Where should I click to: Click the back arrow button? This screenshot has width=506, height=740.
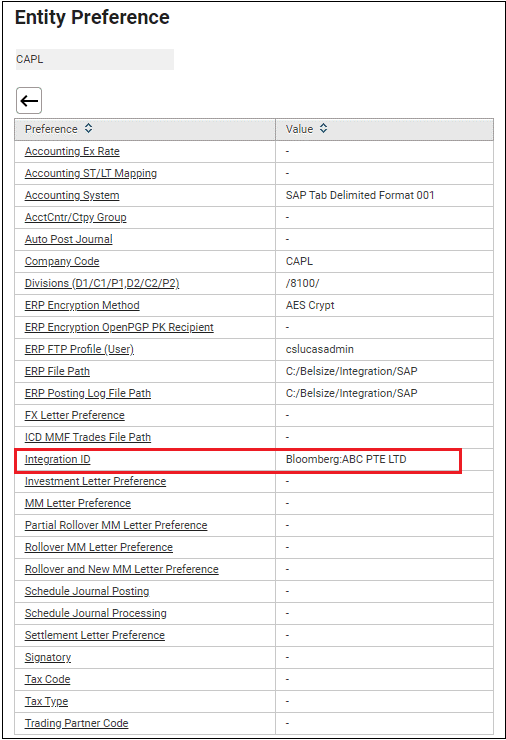(29, 101)
